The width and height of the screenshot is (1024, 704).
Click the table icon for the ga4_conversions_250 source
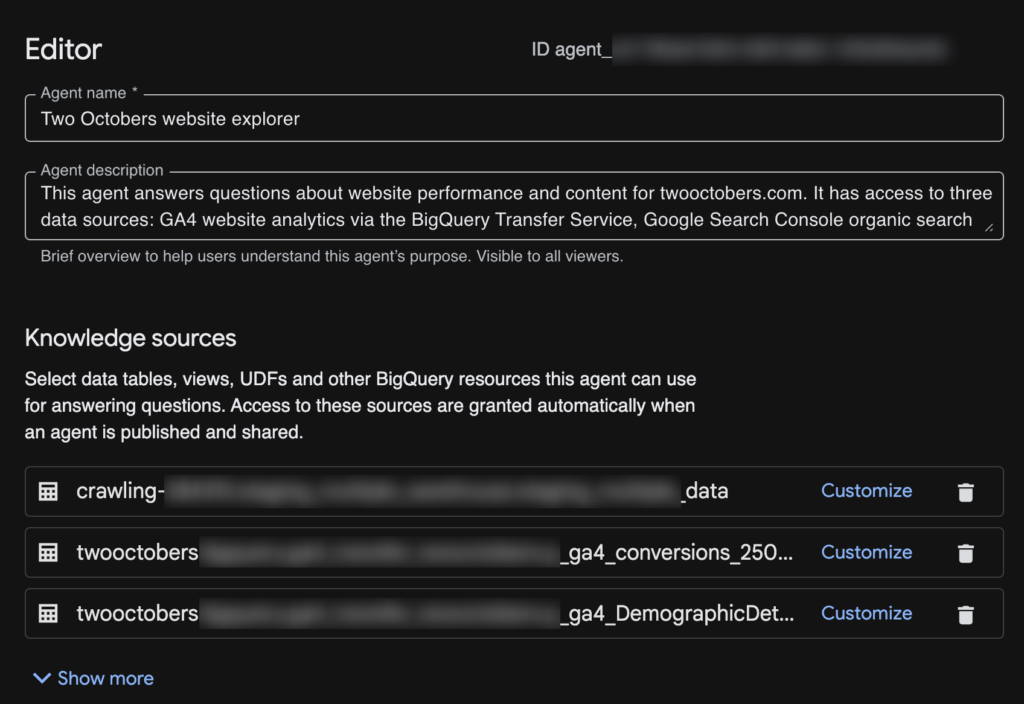click(47, 552)
